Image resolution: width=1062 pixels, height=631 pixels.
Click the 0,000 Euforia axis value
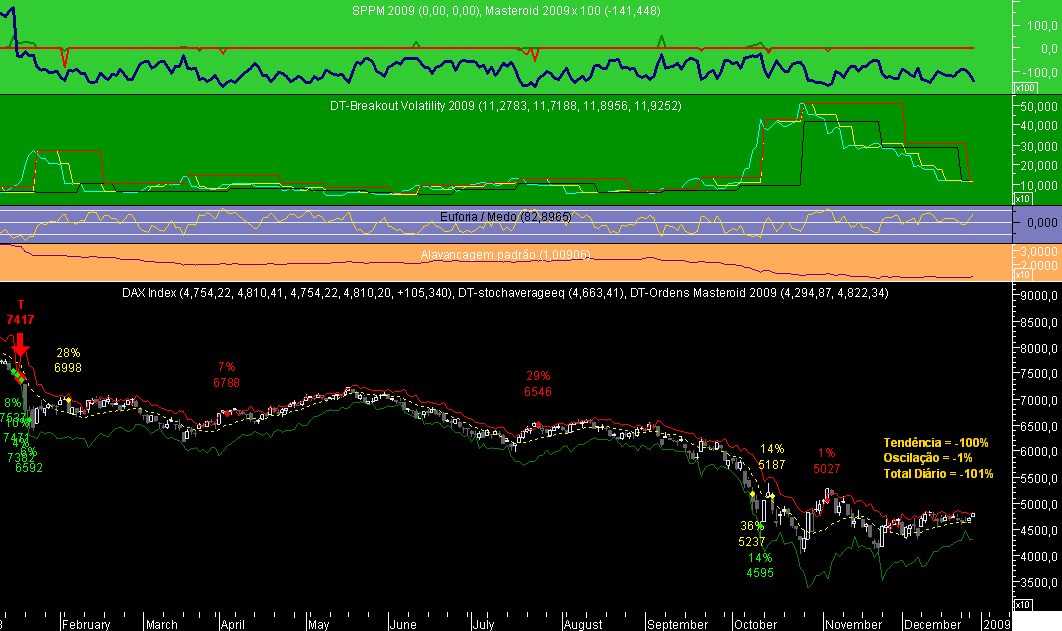click(x=1042, y=222)
